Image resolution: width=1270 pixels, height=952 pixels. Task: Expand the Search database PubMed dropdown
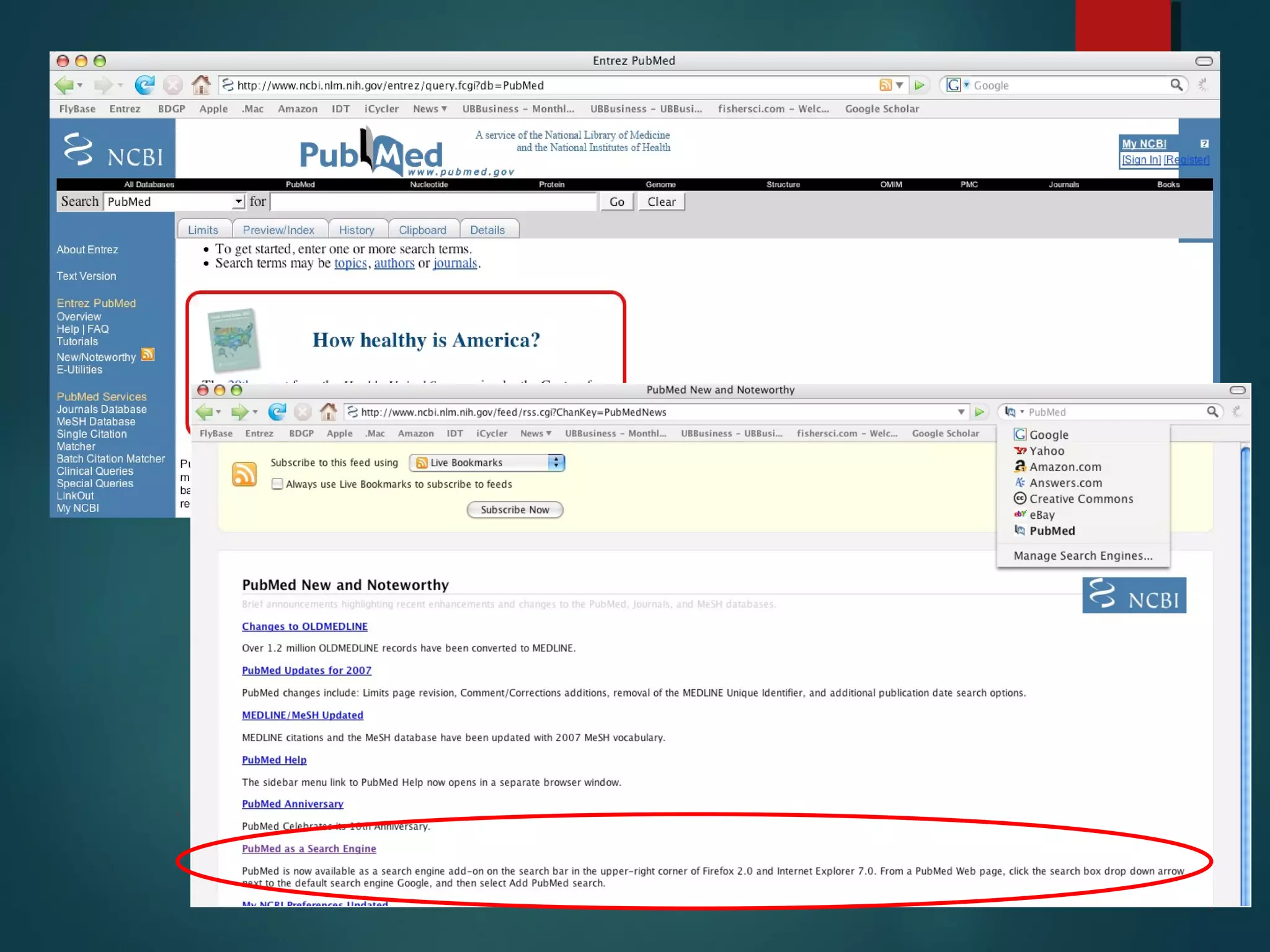238,201
